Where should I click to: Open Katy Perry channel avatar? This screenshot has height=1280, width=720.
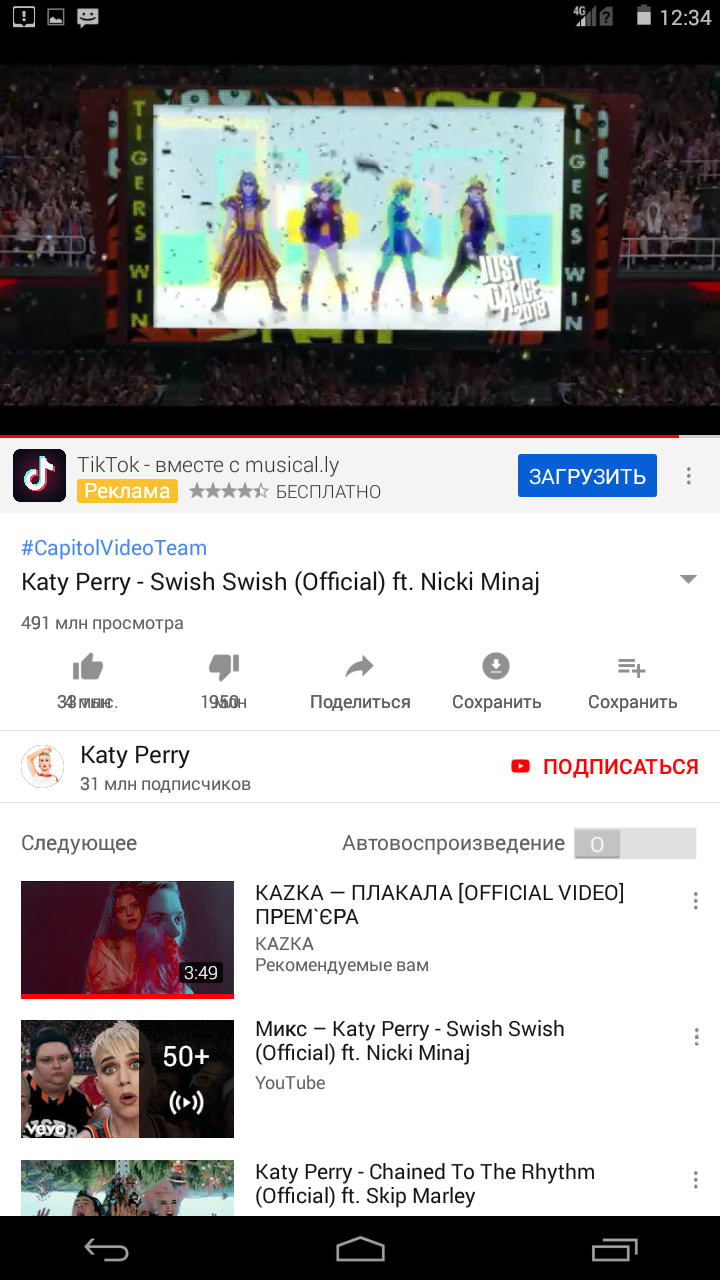tap(43, 767)
